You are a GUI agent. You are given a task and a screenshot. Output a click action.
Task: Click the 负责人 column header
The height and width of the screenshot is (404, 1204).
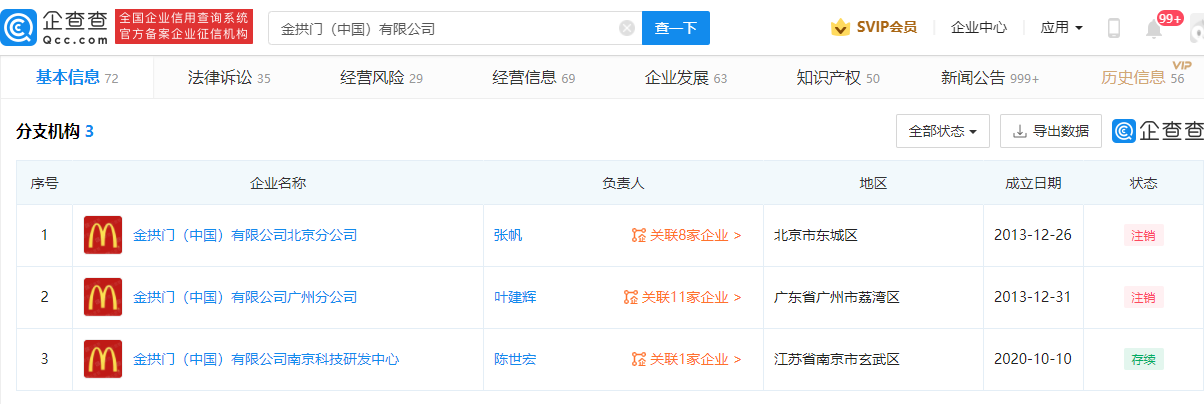point(623,183)
